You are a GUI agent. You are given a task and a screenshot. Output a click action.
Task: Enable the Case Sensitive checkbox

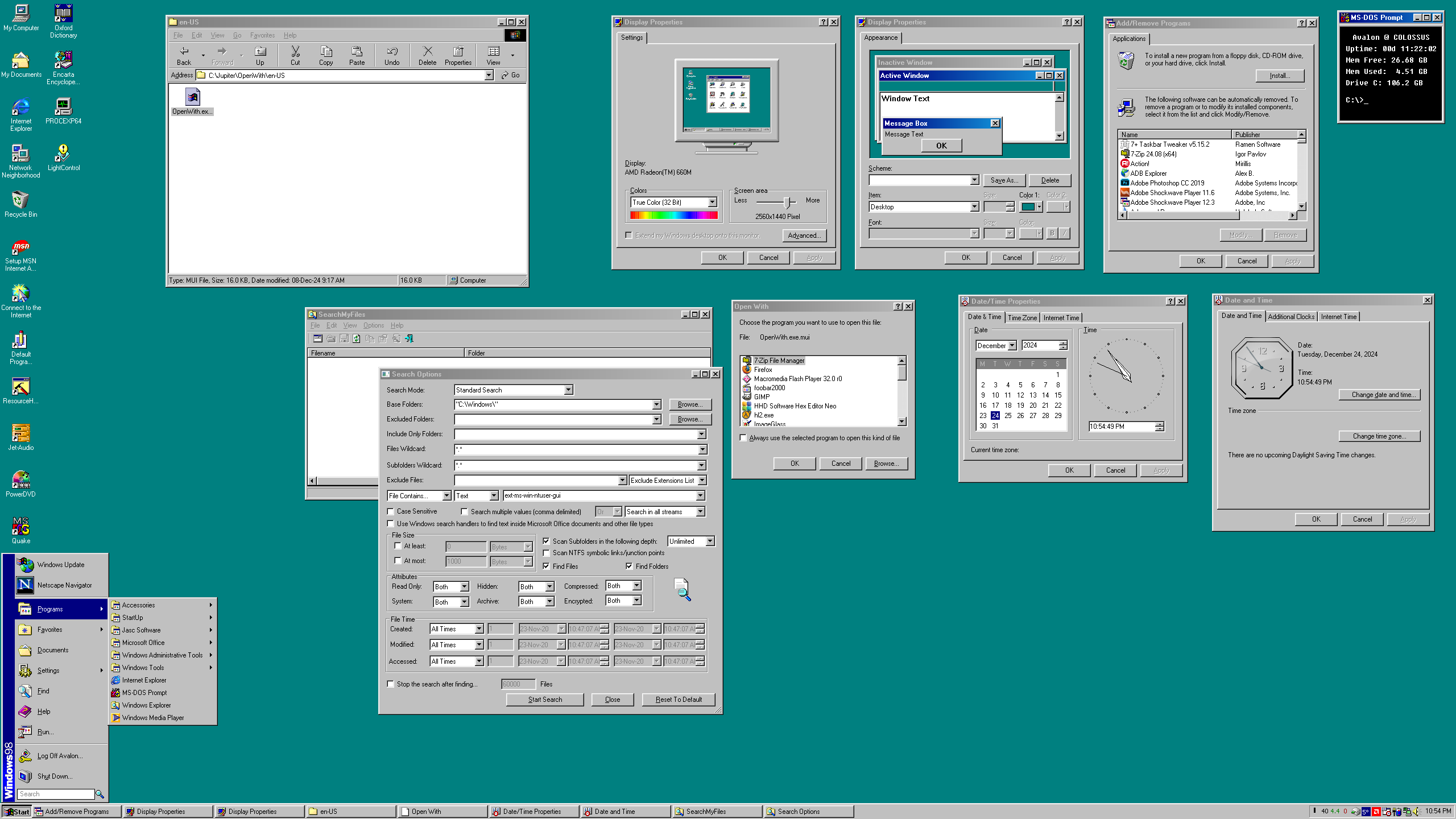pyautogui.click(x=391, y=512)
